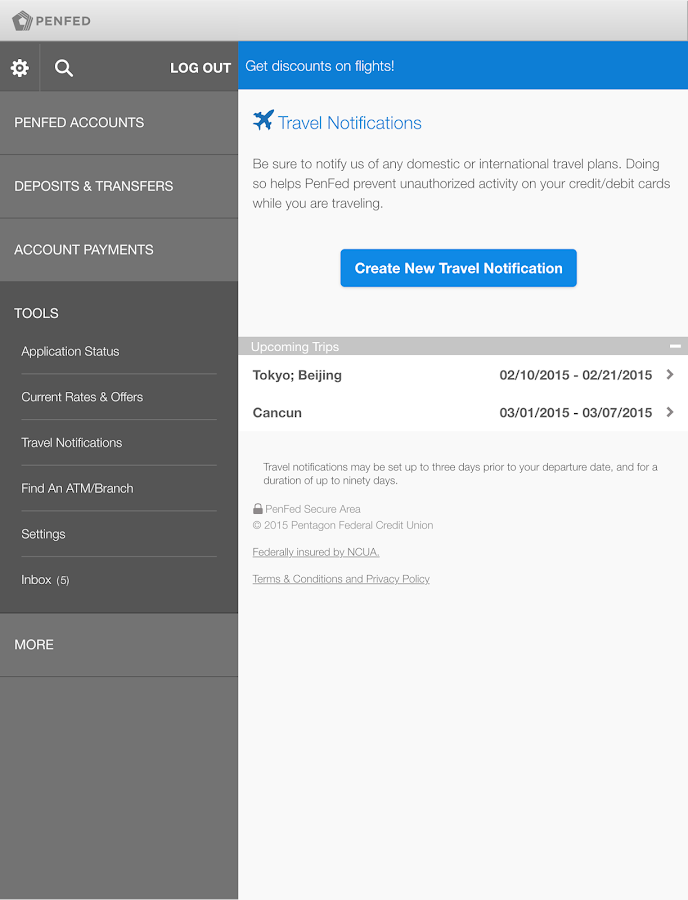Open Cancun trip details chevron
688x900 pixels.
tap(670, 412)
